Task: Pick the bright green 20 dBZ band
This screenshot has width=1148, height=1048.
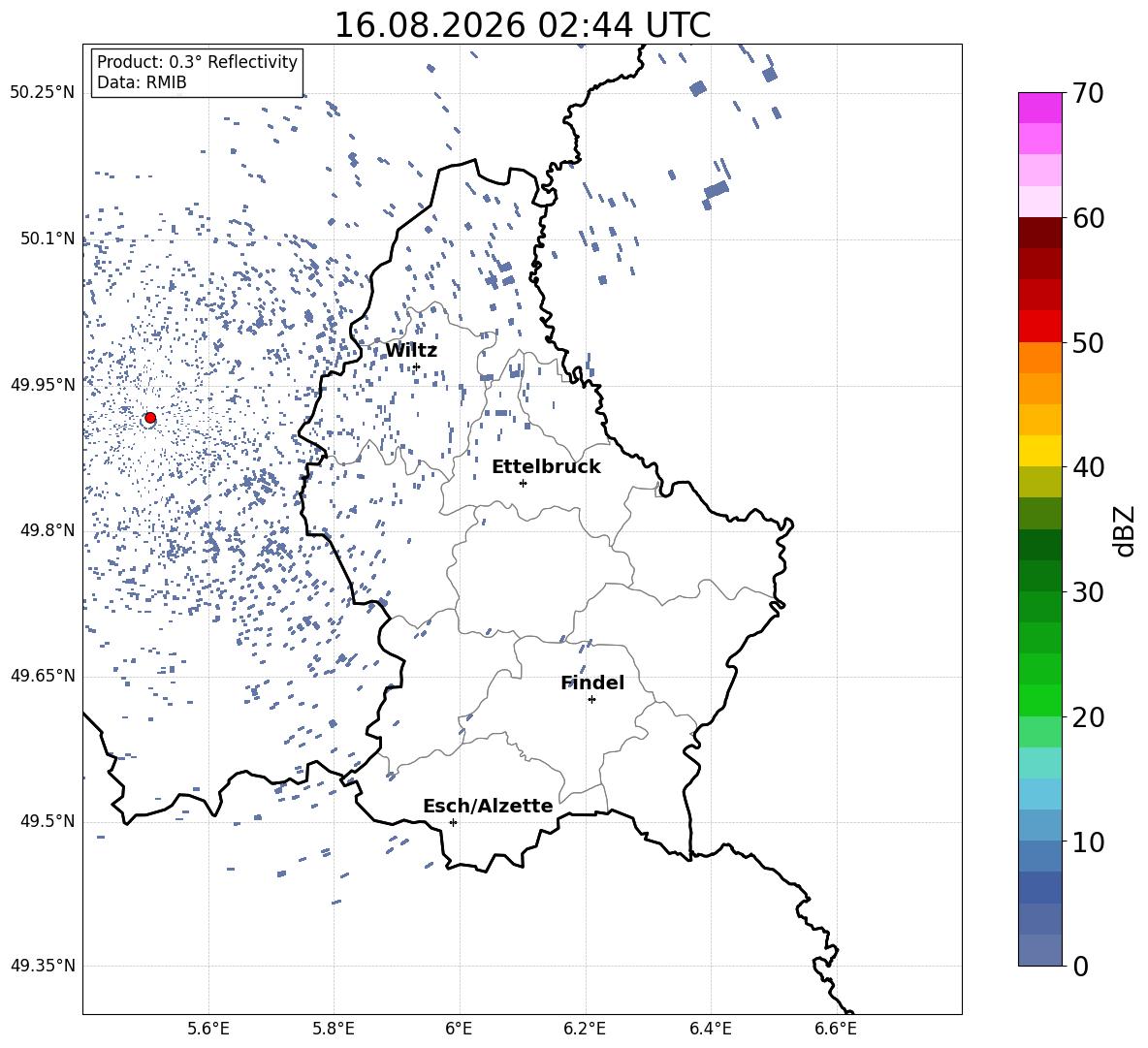Action: [x=1039, y=700]
